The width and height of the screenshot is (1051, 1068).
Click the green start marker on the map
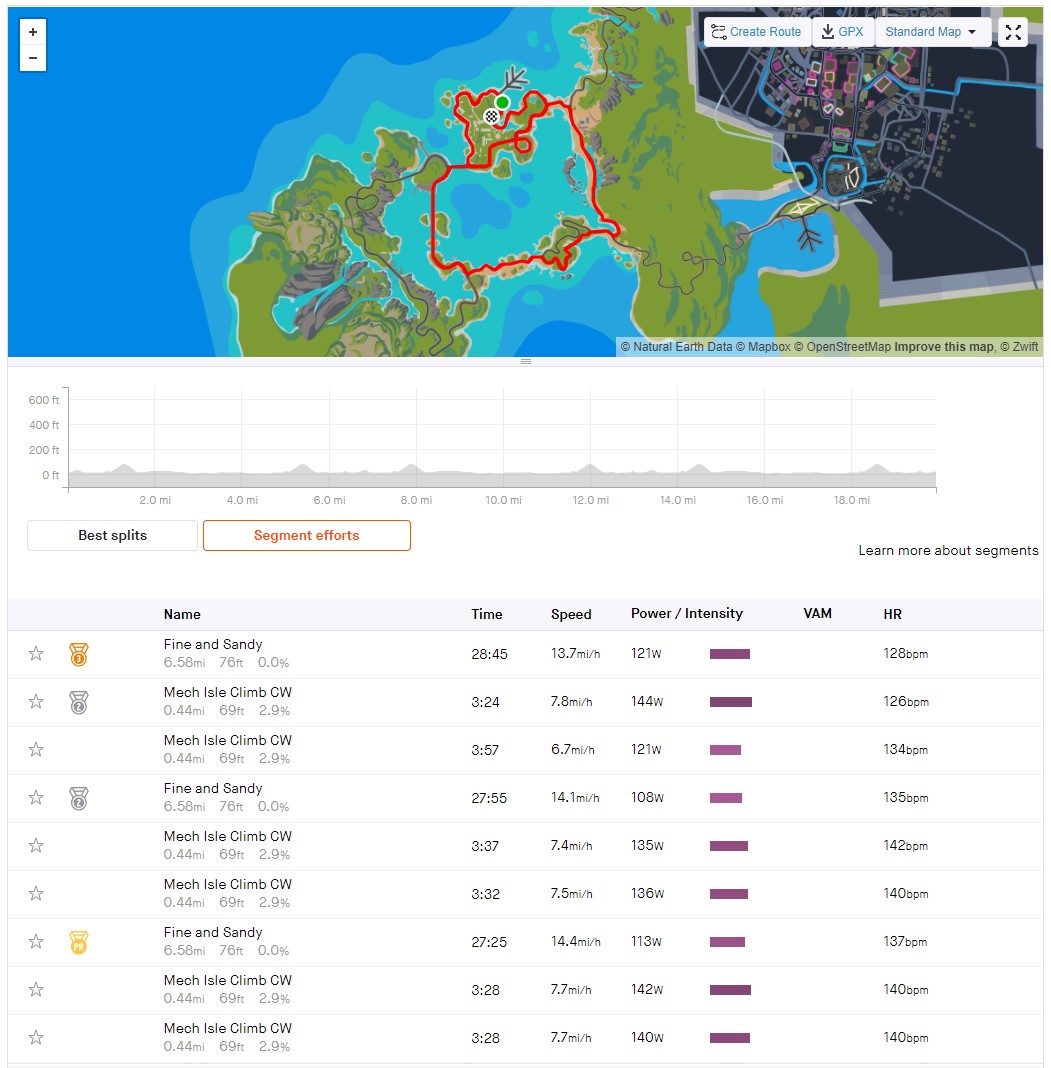(502, 103)
